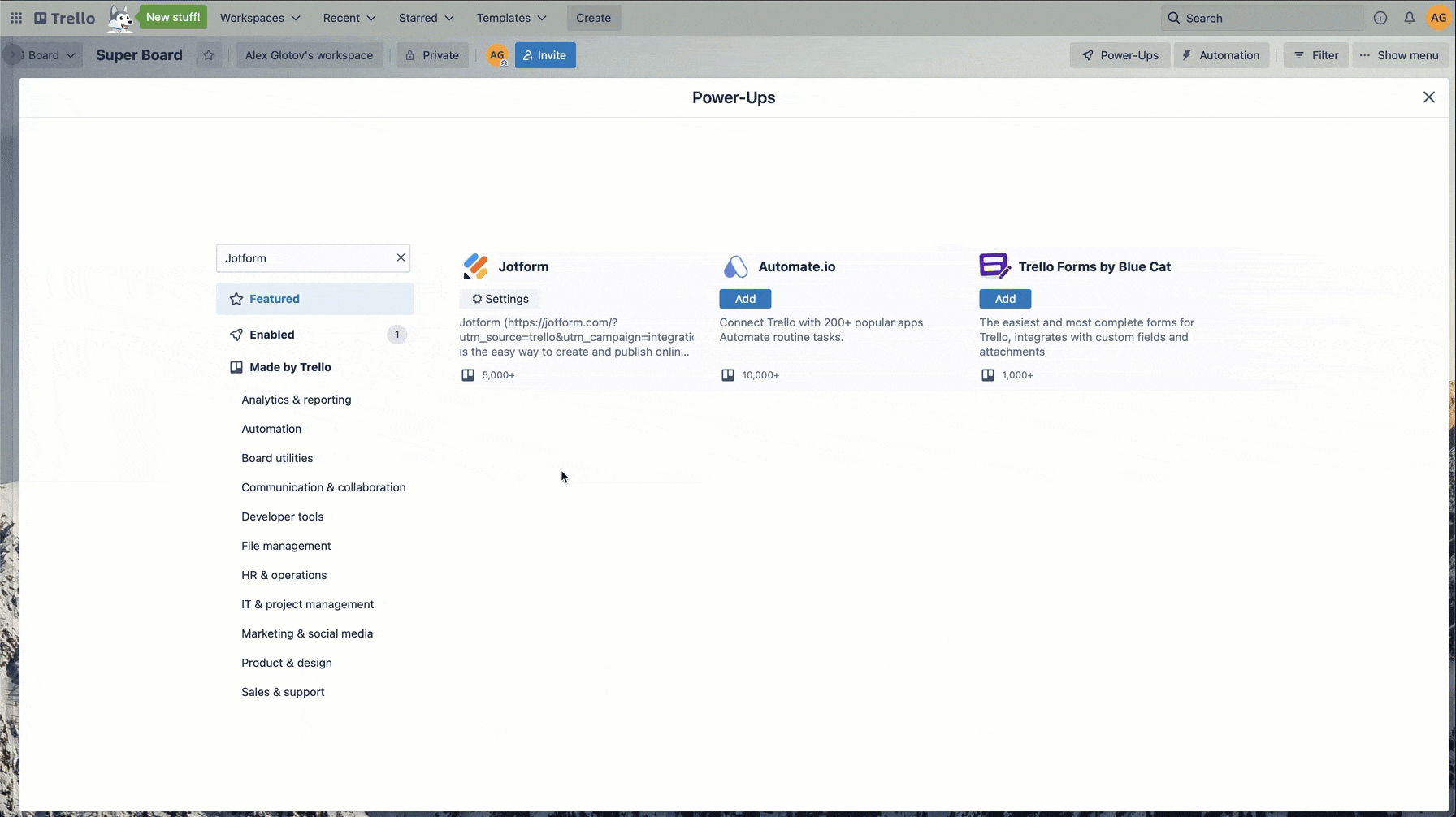Open the board Filter
Image resolution: width=1456 pixels, height=817 pixels.
coord(1316,55)
